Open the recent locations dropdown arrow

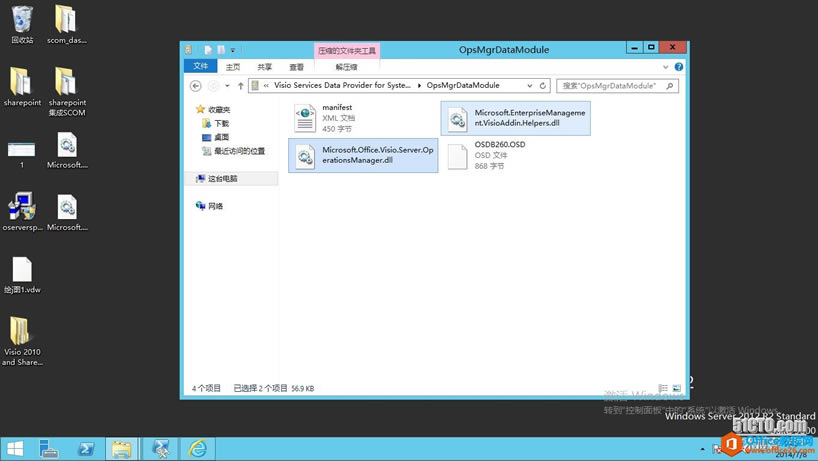click(x=227, y=86)
